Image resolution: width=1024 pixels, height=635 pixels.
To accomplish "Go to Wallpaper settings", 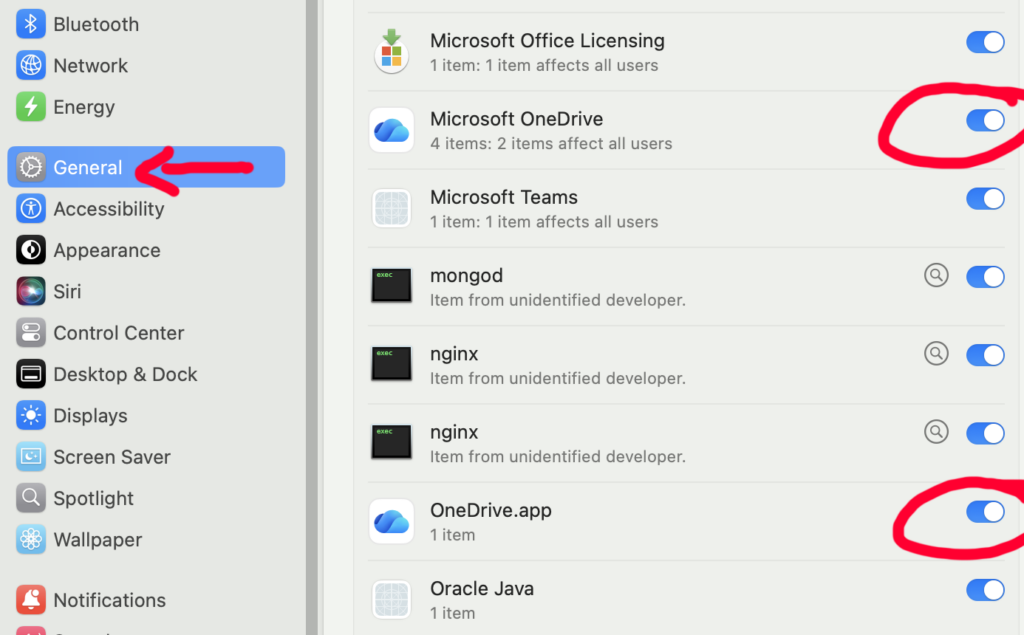I will click(x=97, y=540).
